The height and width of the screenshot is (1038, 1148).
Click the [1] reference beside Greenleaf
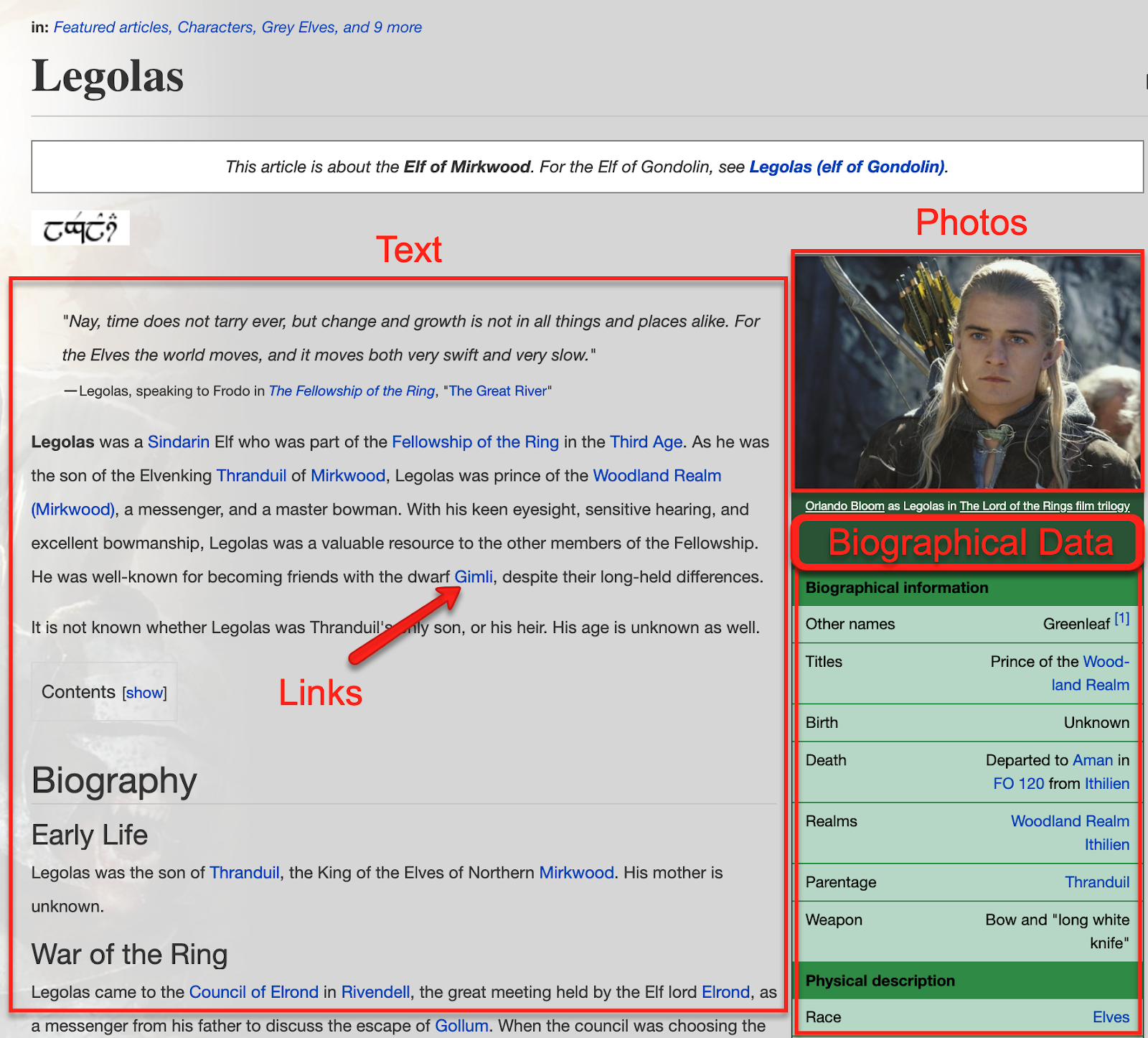(x=1122, y=619)
